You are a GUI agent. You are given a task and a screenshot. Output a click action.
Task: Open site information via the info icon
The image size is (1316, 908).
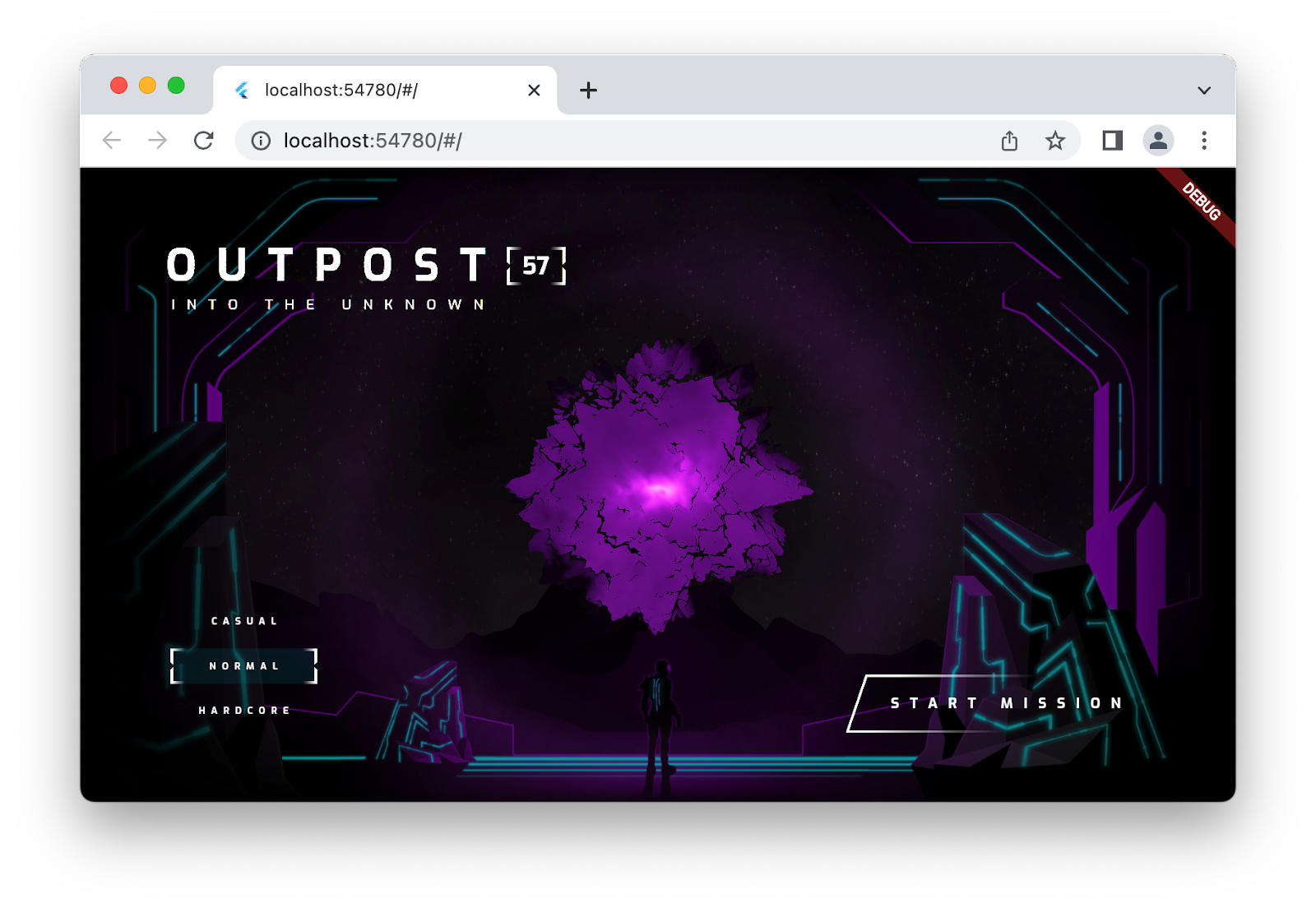[261, 140]
